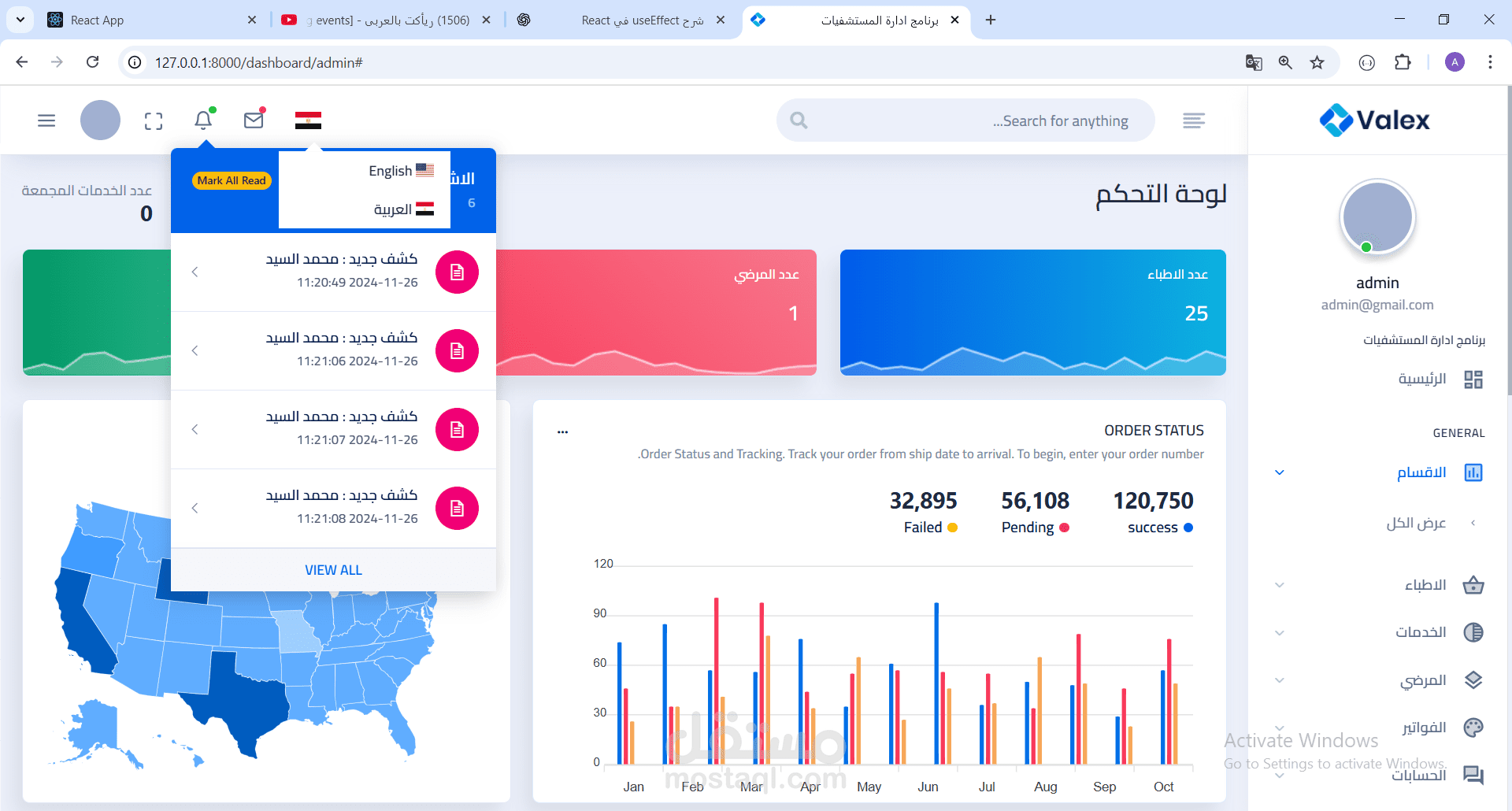The image size is (1512, 811).
Task: Open Chrome three-dot menu
Action: point(1490,62)
